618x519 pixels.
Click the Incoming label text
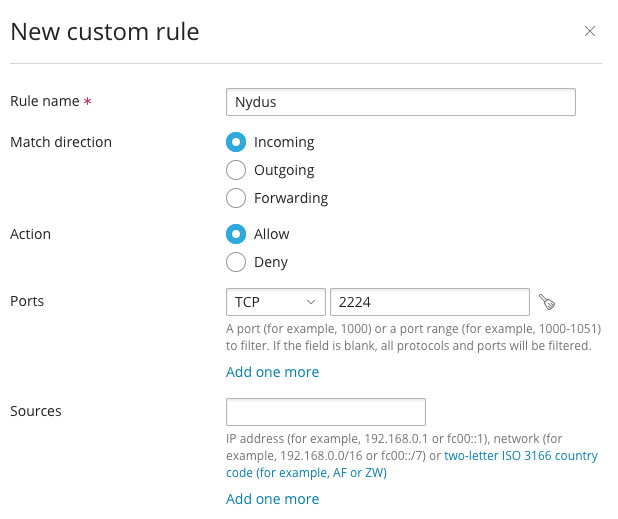pos(284,142)
